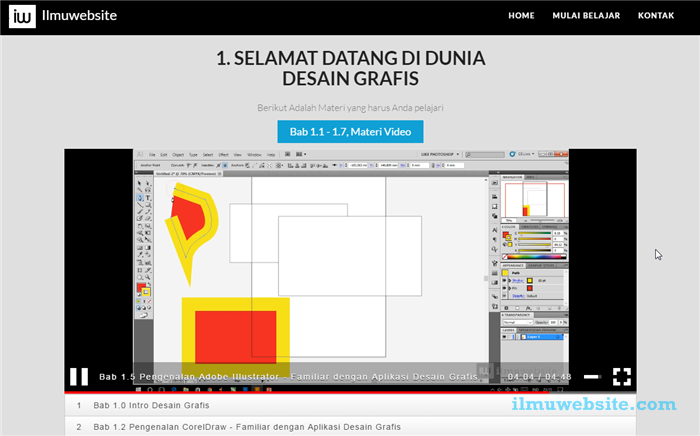Click the Ilmuwebsite brand name

click(x=79, y=15)
